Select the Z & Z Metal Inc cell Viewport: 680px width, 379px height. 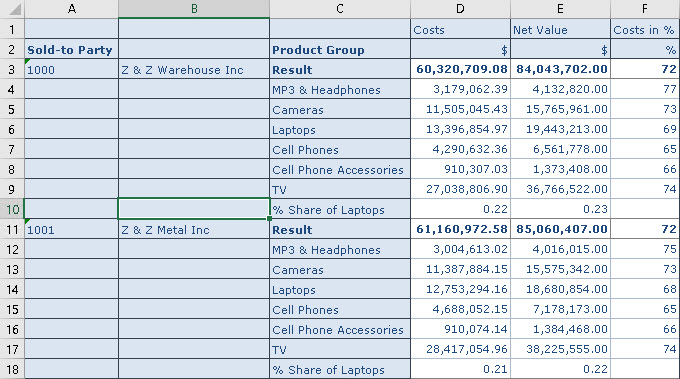click(194, 229)
